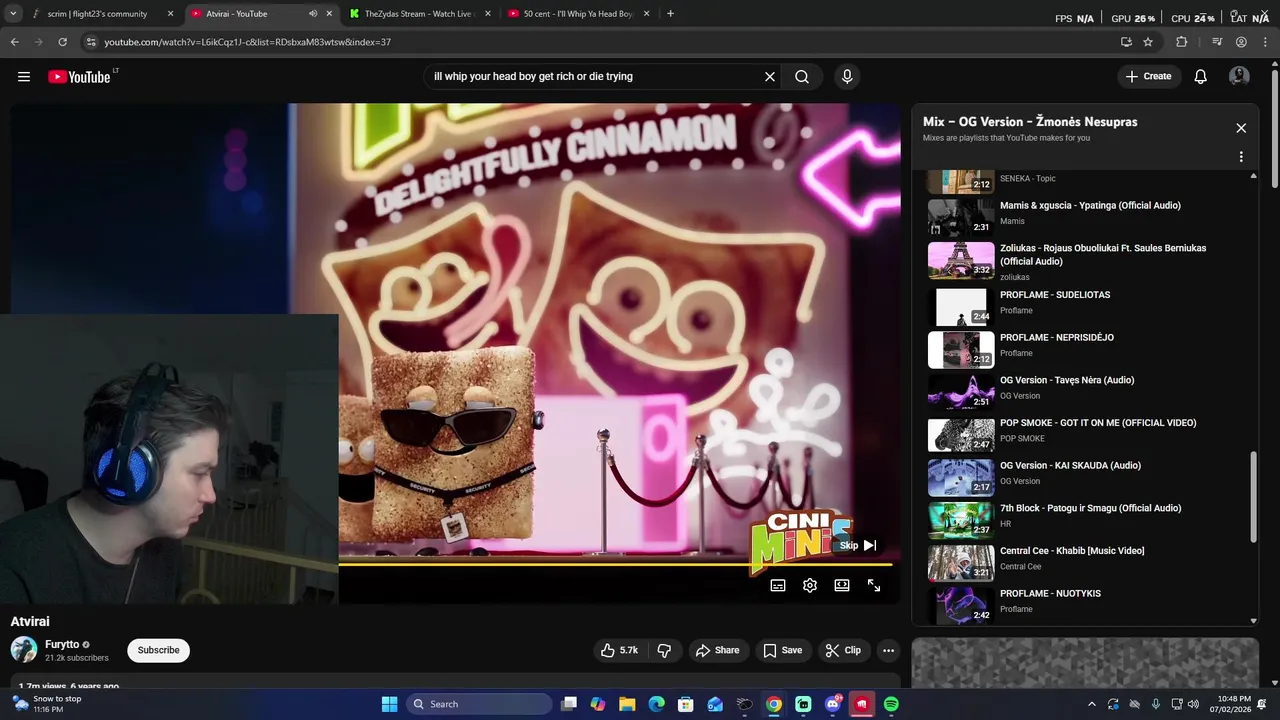The width and height of the screenshot is (1280, 720).
Task: Click the yellow ad progress bar
Action: 614,564
